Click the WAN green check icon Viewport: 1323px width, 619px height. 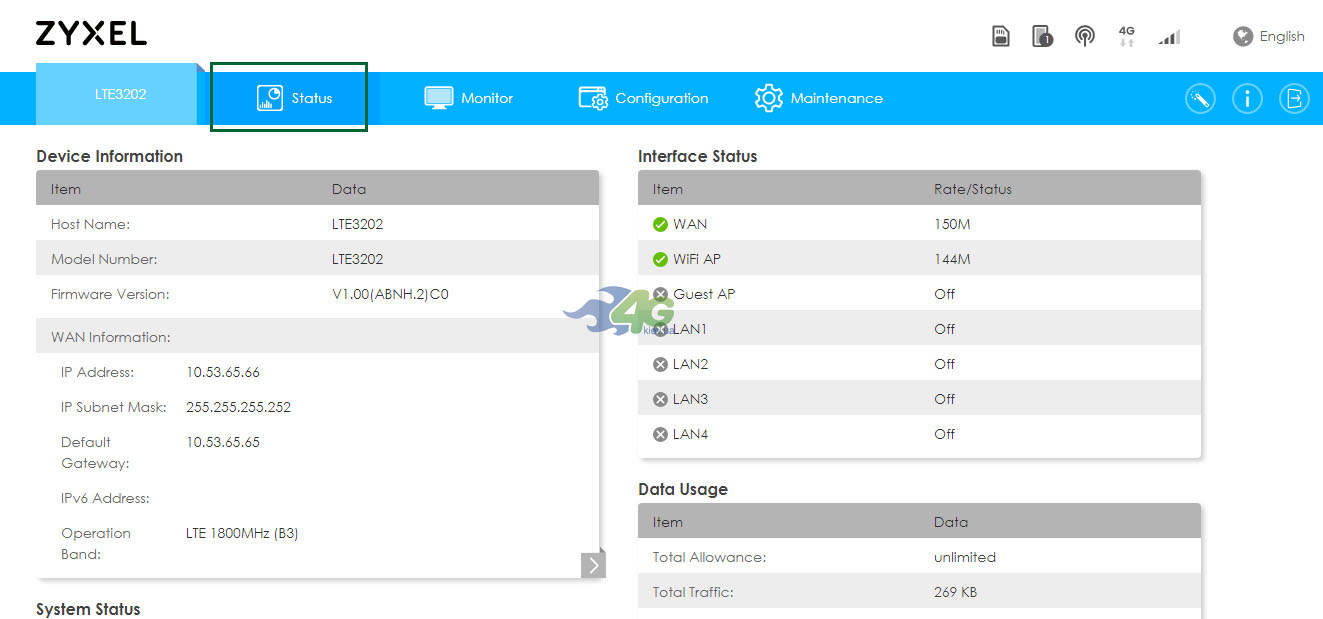[660, 225]
